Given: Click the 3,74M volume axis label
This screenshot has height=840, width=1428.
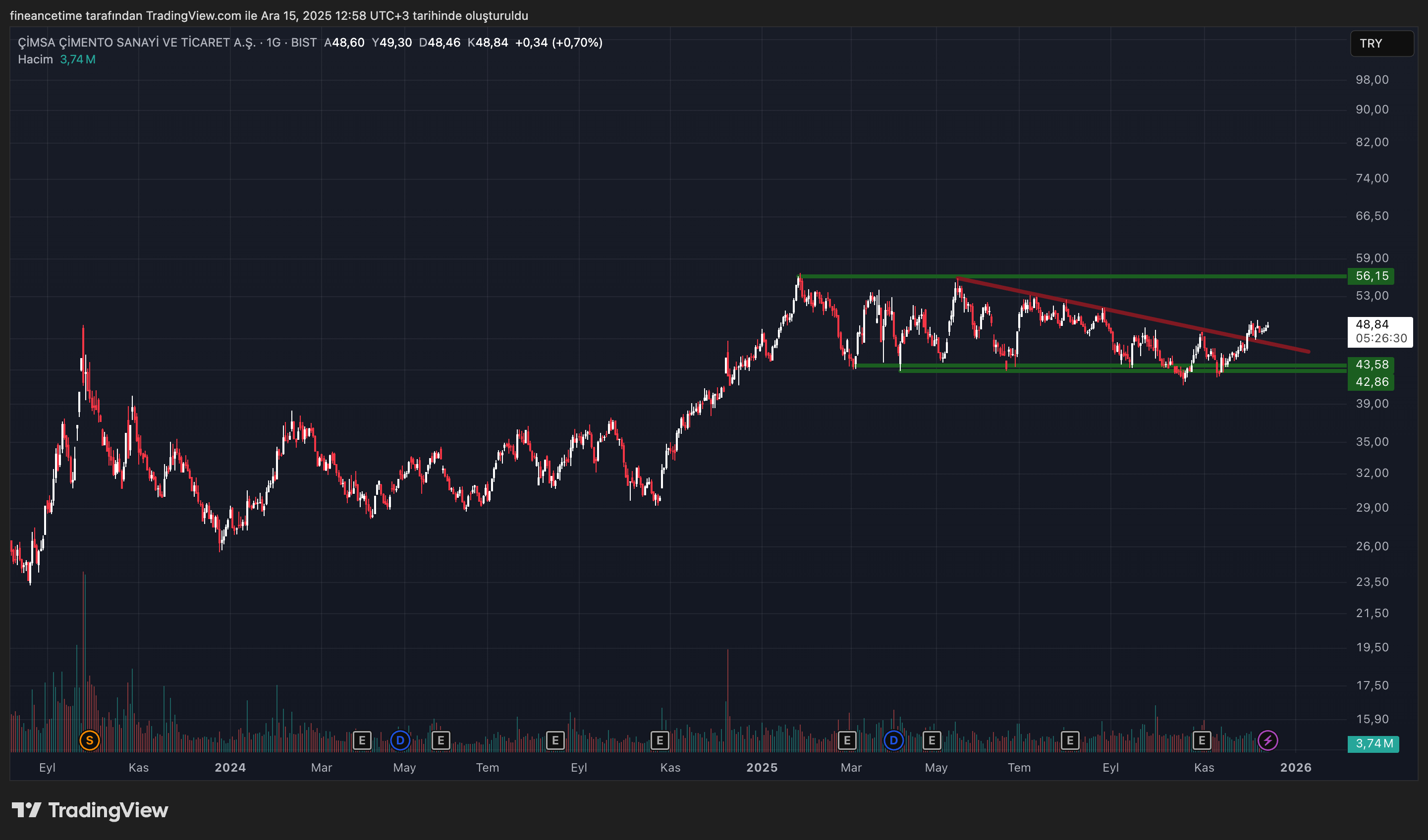Looking at the screenshot, I should pos(1373,743).
